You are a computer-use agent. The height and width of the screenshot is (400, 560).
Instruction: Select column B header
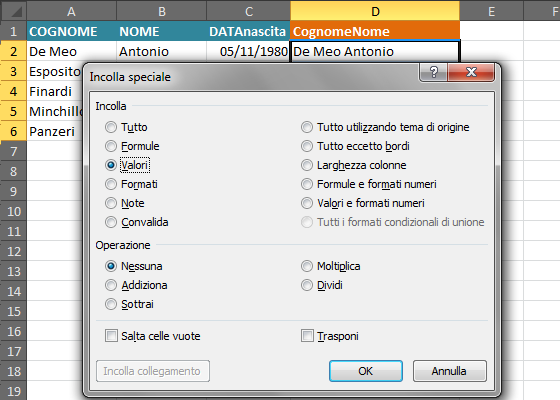(161, 11)
